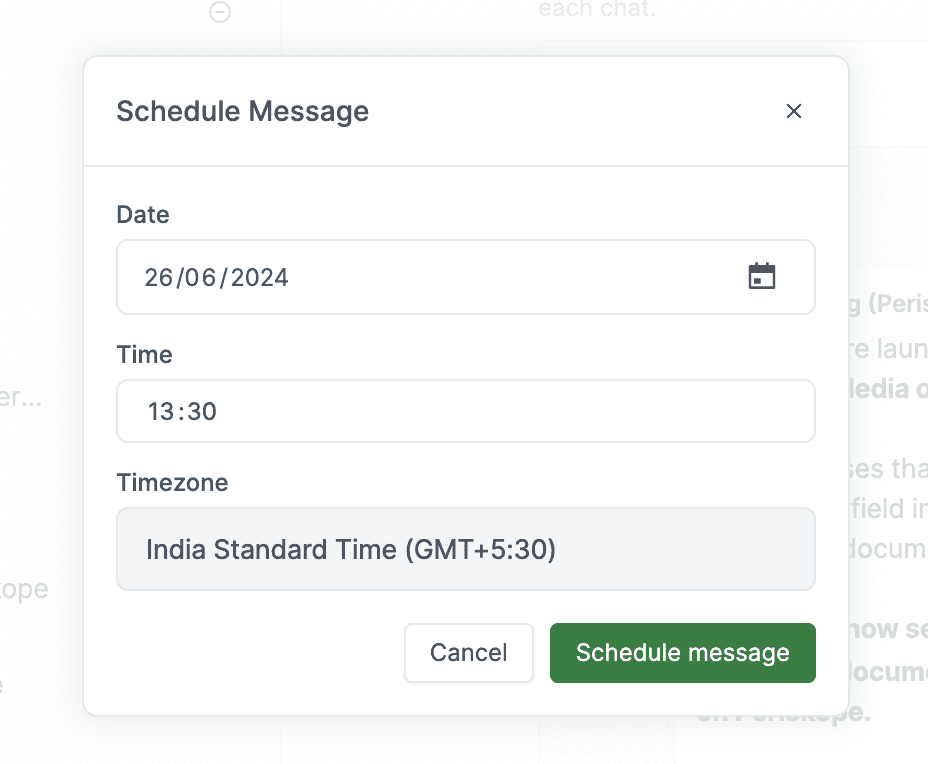Select the year 2024 in Date field

pyautogui.click(x=259, y=277)
